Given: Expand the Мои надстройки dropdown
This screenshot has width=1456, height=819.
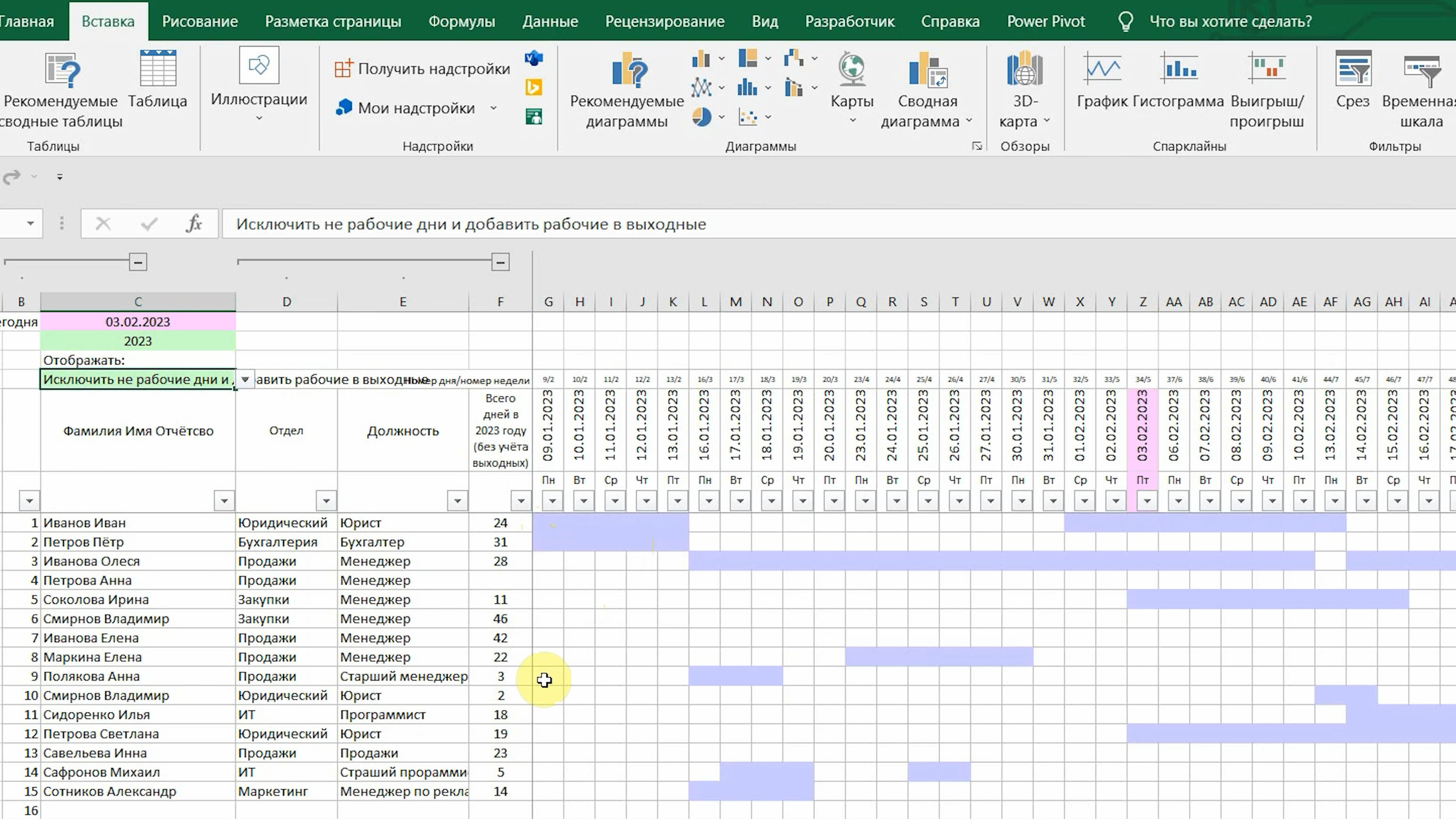Looking at the screenshot, I should [x=494, y=108].
